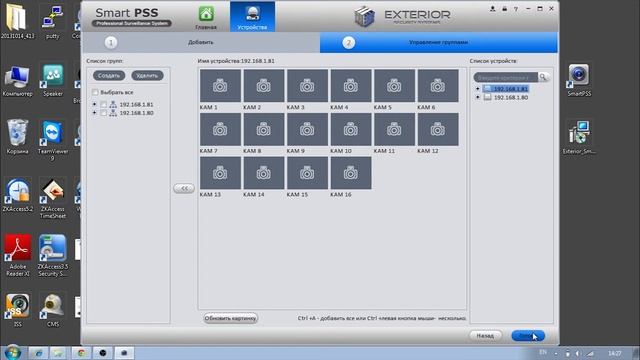This screenshot has width=640, height=360.
Task: Select camera thumbnail KAM 8
Action: (264, 129)
